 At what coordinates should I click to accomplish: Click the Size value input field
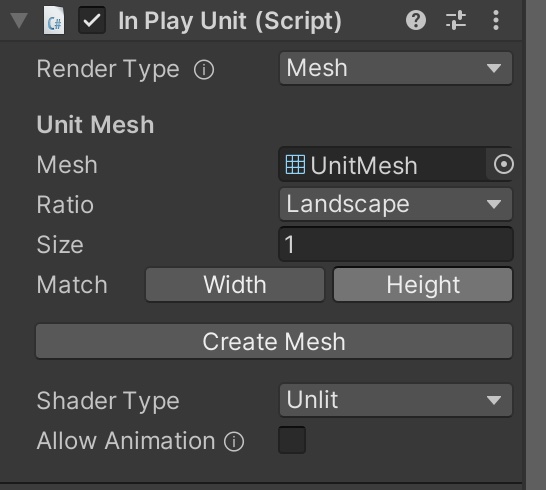tap(396, 244)
